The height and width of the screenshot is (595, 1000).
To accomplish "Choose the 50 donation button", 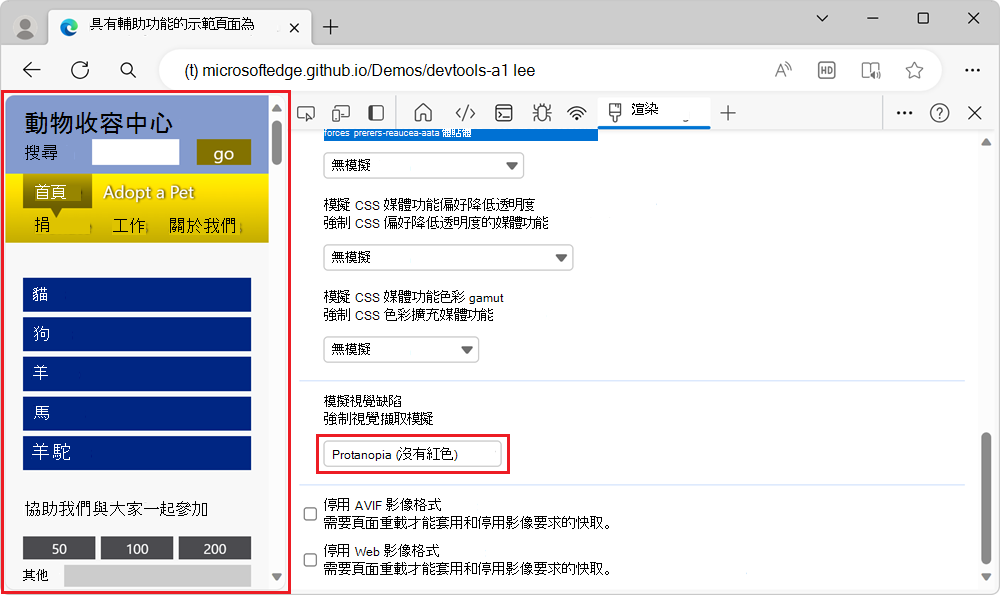I will coord(59,548).
